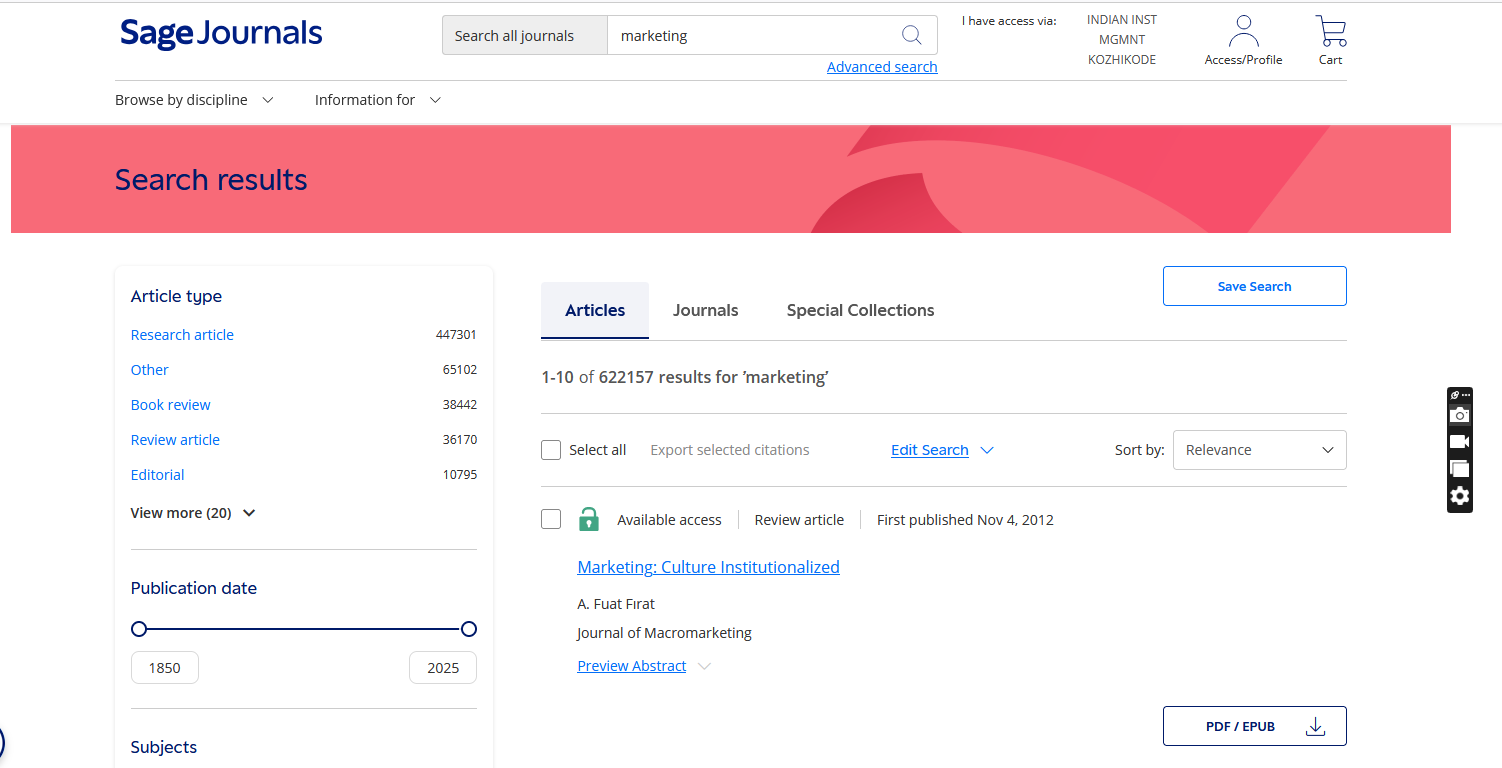Expand the Edit Search options
The height and width of the screenshot is (768, 1502).
pyautogui.click(x=942, y=450)
